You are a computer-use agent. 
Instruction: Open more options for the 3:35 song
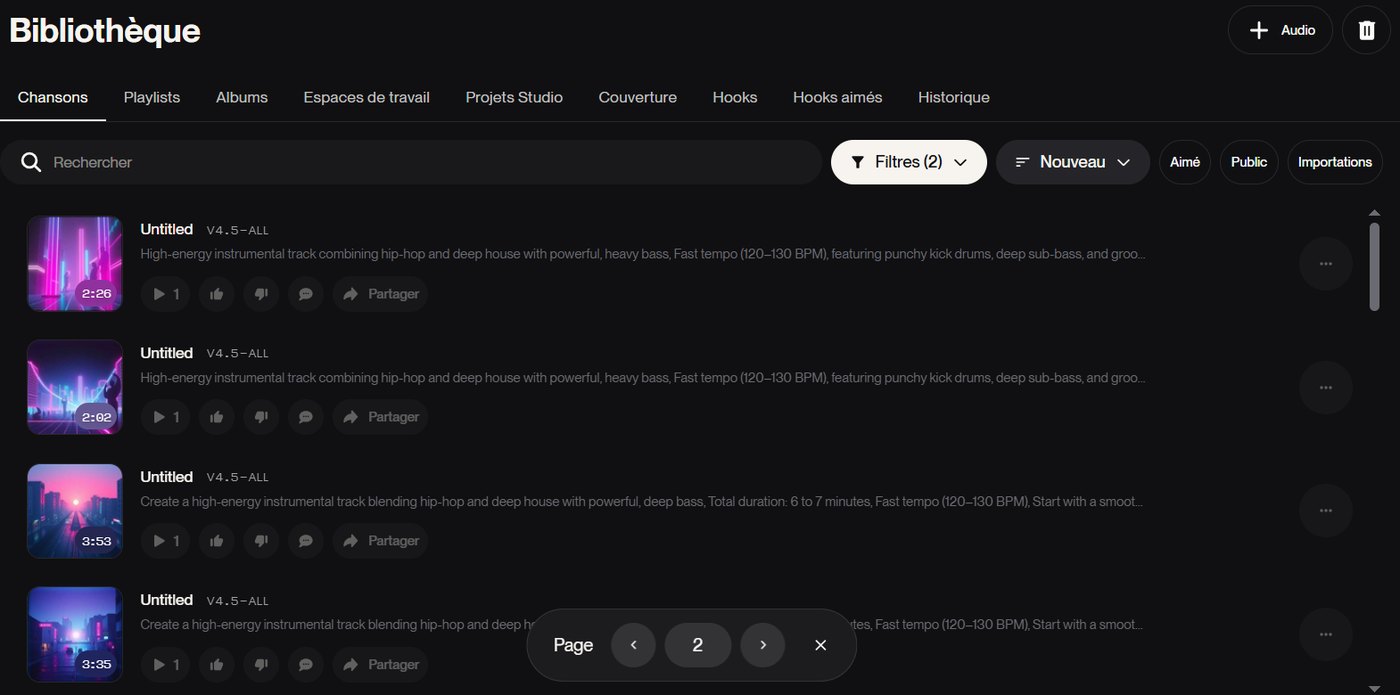coord(1326,634)
